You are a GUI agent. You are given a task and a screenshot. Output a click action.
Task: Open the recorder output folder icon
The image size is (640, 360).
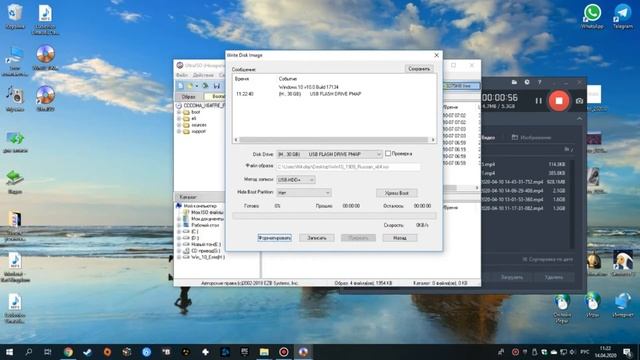(514, 82)
